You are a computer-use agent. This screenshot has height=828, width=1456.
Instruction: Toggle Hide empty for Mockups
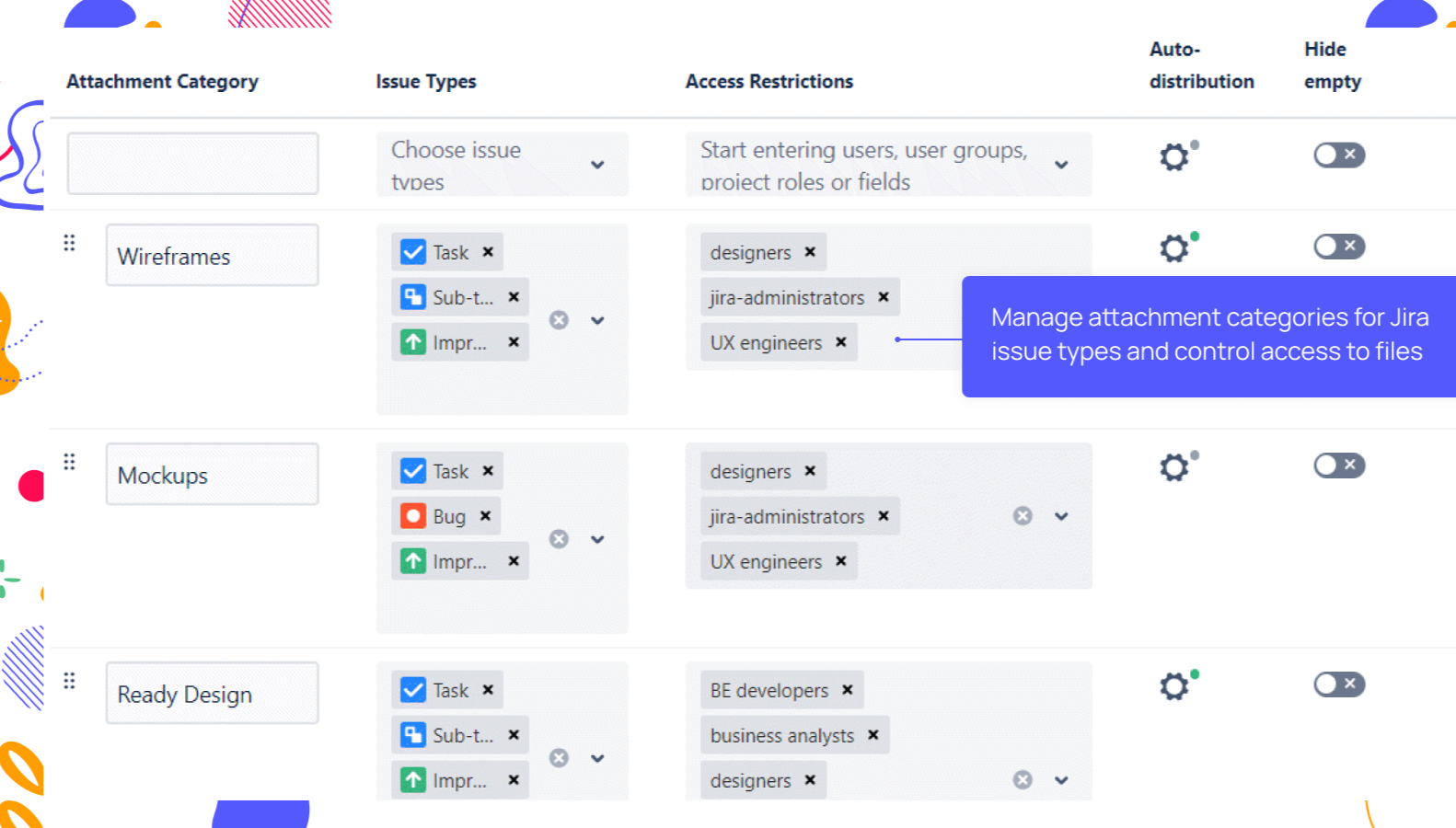pos(1338,466)
